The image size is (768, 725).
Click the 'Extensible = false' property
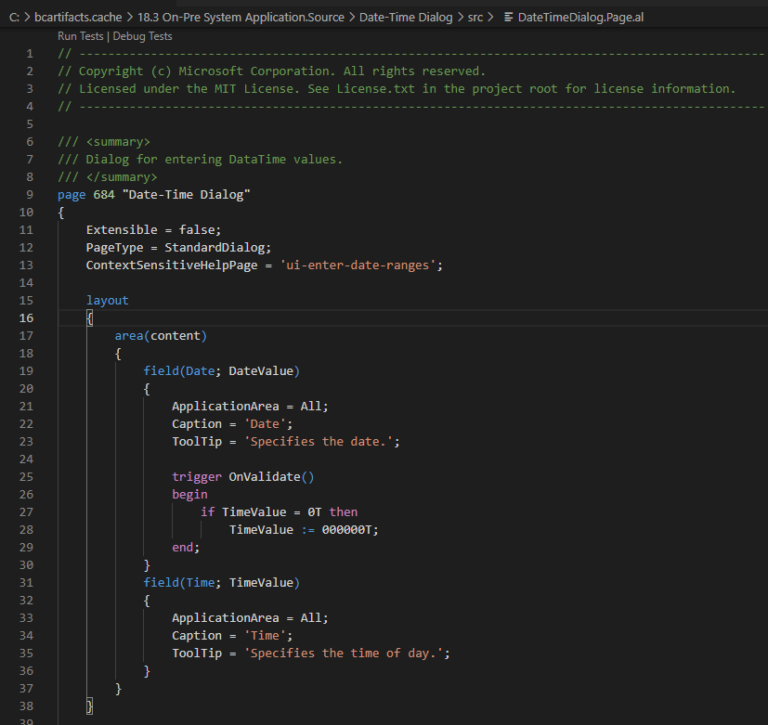(x=153, y=229)
